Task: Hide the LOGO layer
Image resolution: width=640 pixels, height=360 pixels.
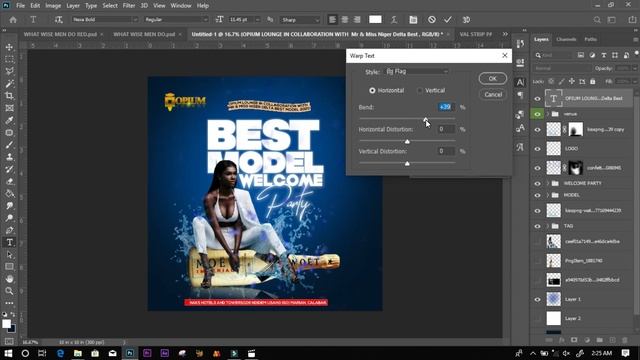Action: [x=537, y=149]
